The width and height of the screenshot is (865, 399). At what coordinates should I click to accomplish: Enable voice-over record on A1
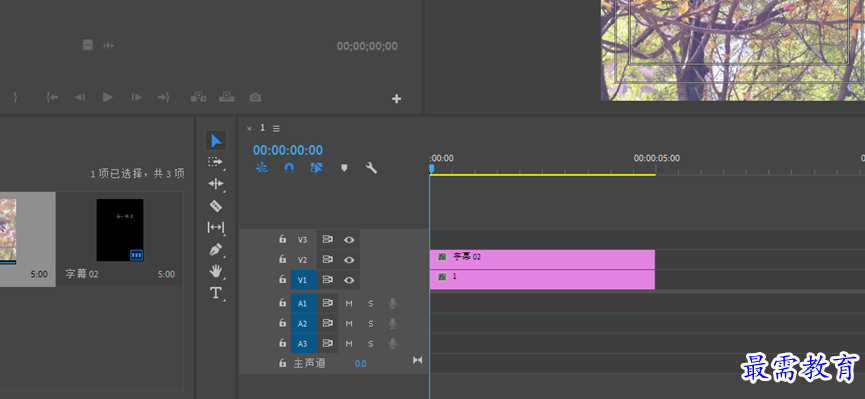click(x=392, y=303)
